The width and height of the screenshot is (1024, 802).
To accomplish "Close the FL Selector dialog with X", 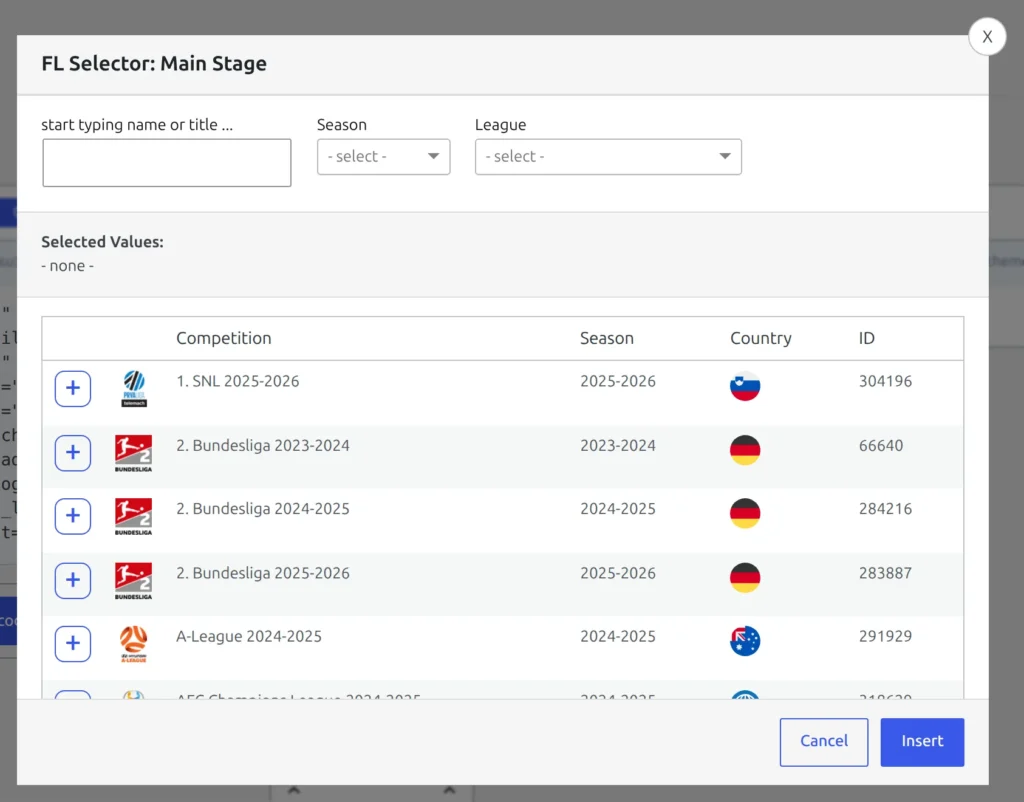I will point(987,37).
